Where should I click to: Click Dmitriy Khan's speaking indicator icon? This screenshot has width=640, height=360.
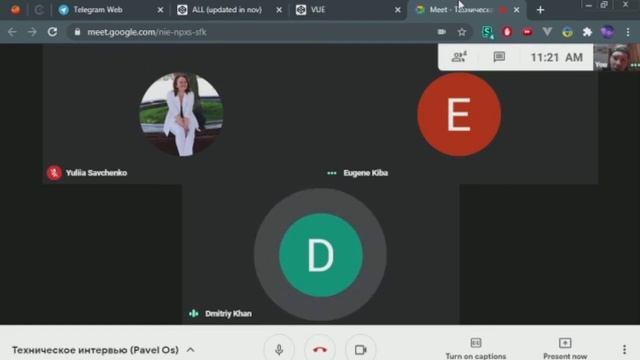(x=194, y=313)
